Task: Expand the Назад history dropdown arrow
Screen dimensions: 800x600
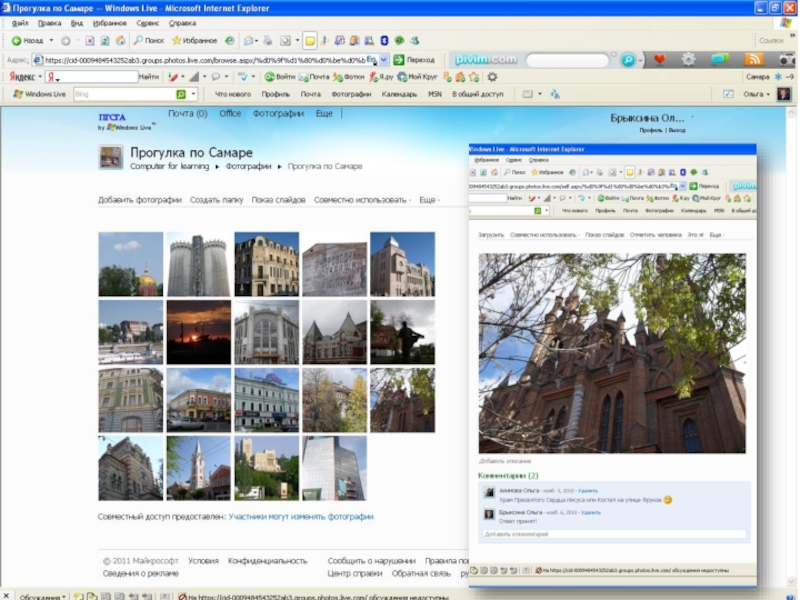Action: (x=51, y=41)
